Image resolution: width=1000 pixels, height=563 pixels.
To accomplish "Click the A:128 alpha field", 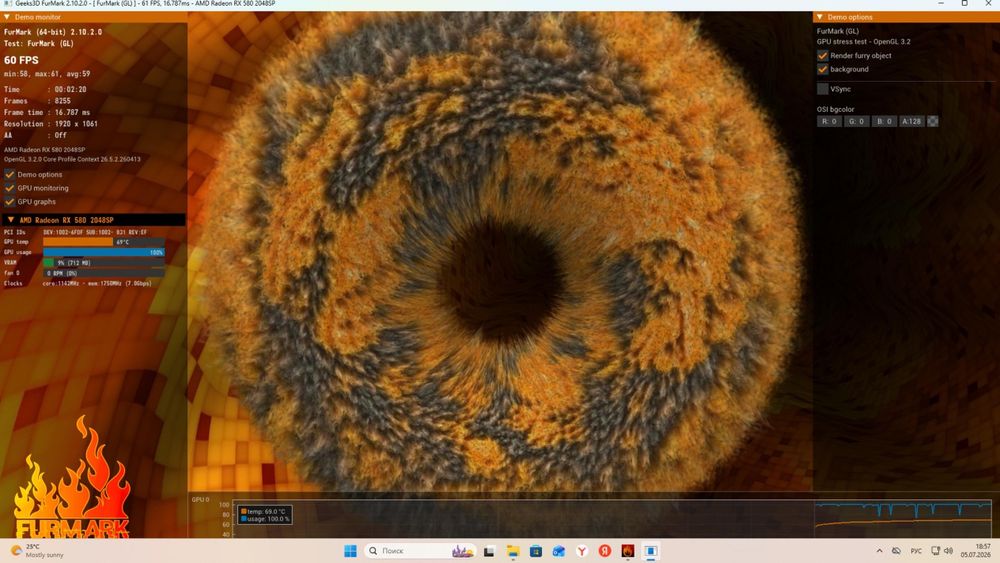I will tap(911, 121).
